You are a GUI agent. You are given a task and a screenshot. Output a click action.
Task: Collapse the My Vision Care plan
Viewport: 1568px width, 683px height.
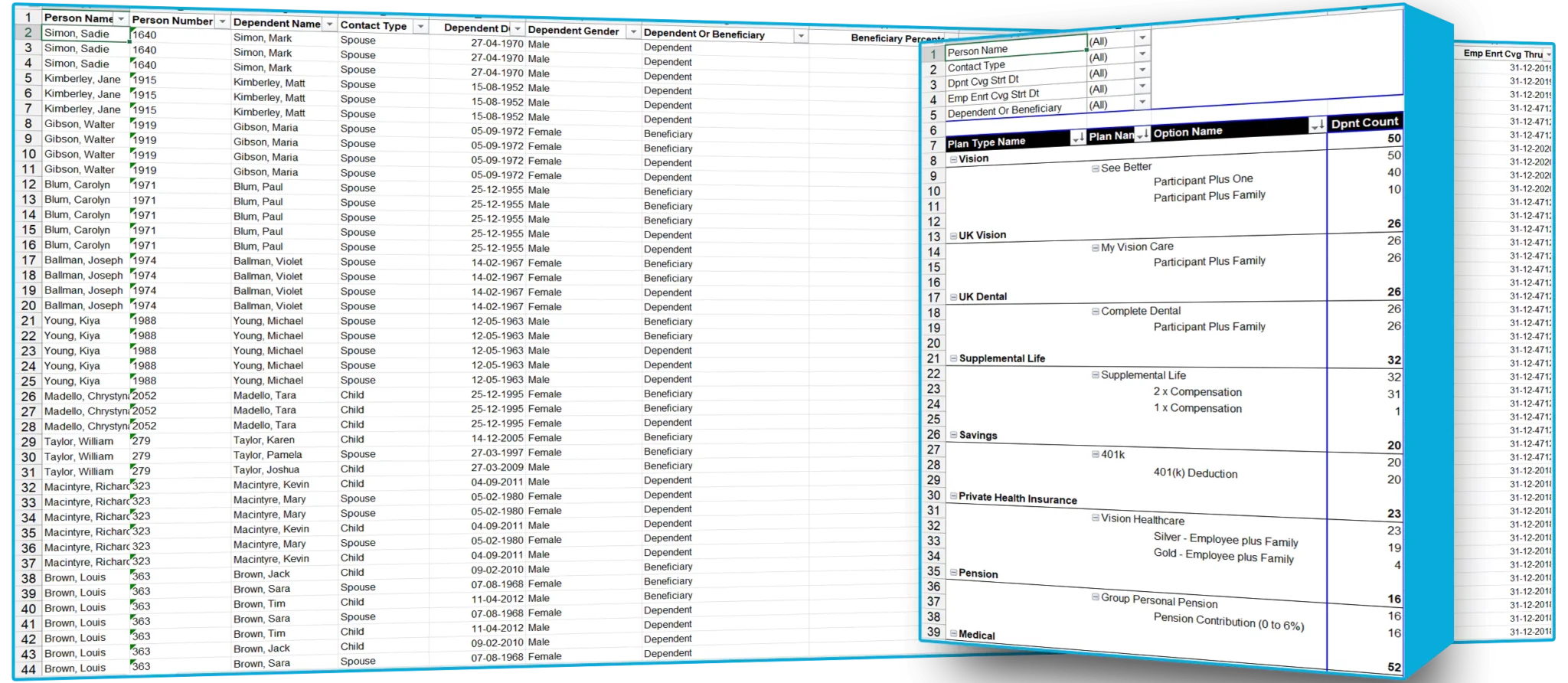tap(1096, 248)
